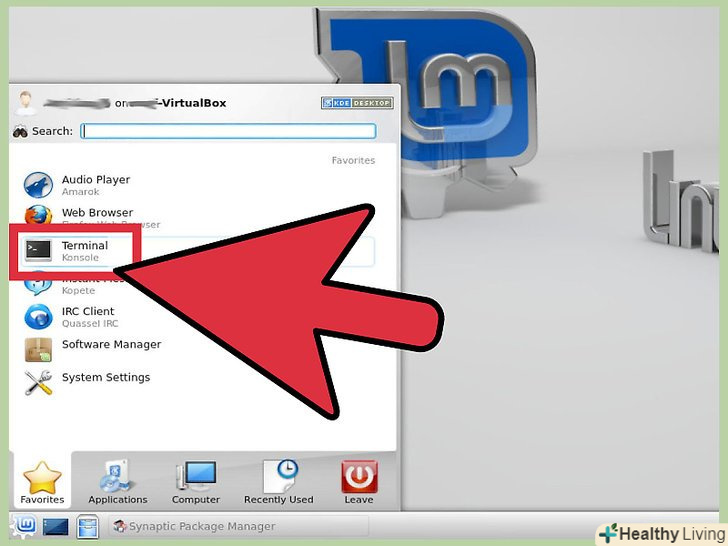Click the "Terminal" label text
This screenshot has height=546, width=728.
[85, 246]
